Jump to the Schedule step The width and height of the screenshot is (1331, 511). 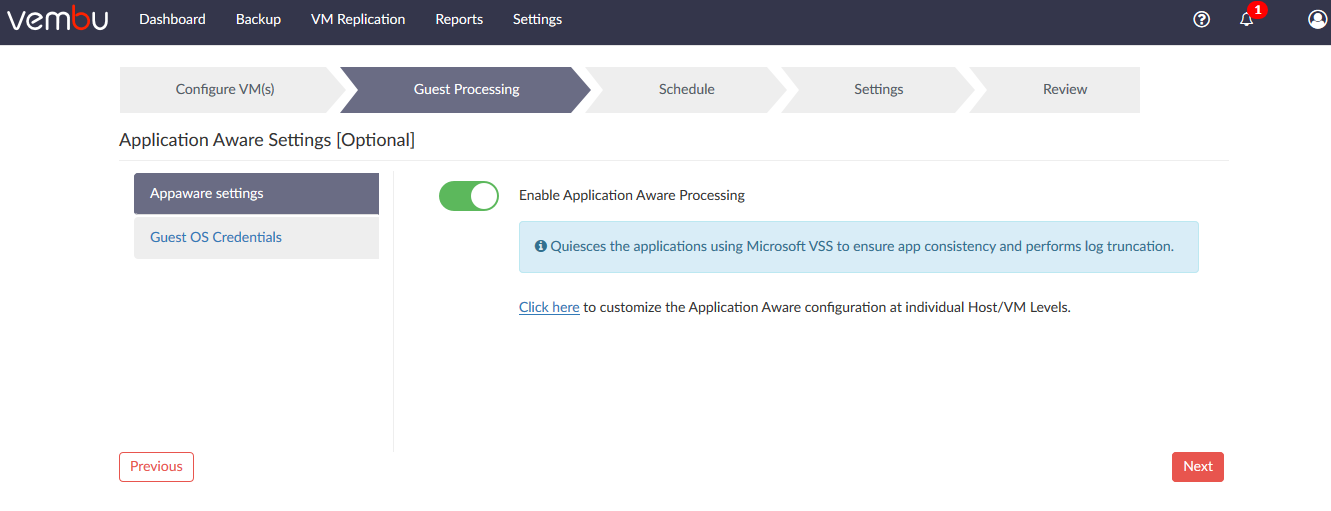point(686,90)
